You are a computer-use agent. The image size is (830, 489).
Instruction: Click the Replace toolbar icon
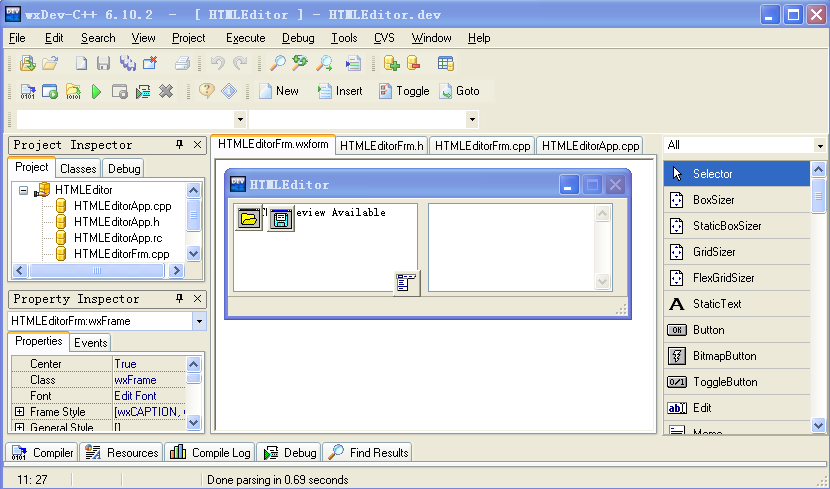coord(300,64)
